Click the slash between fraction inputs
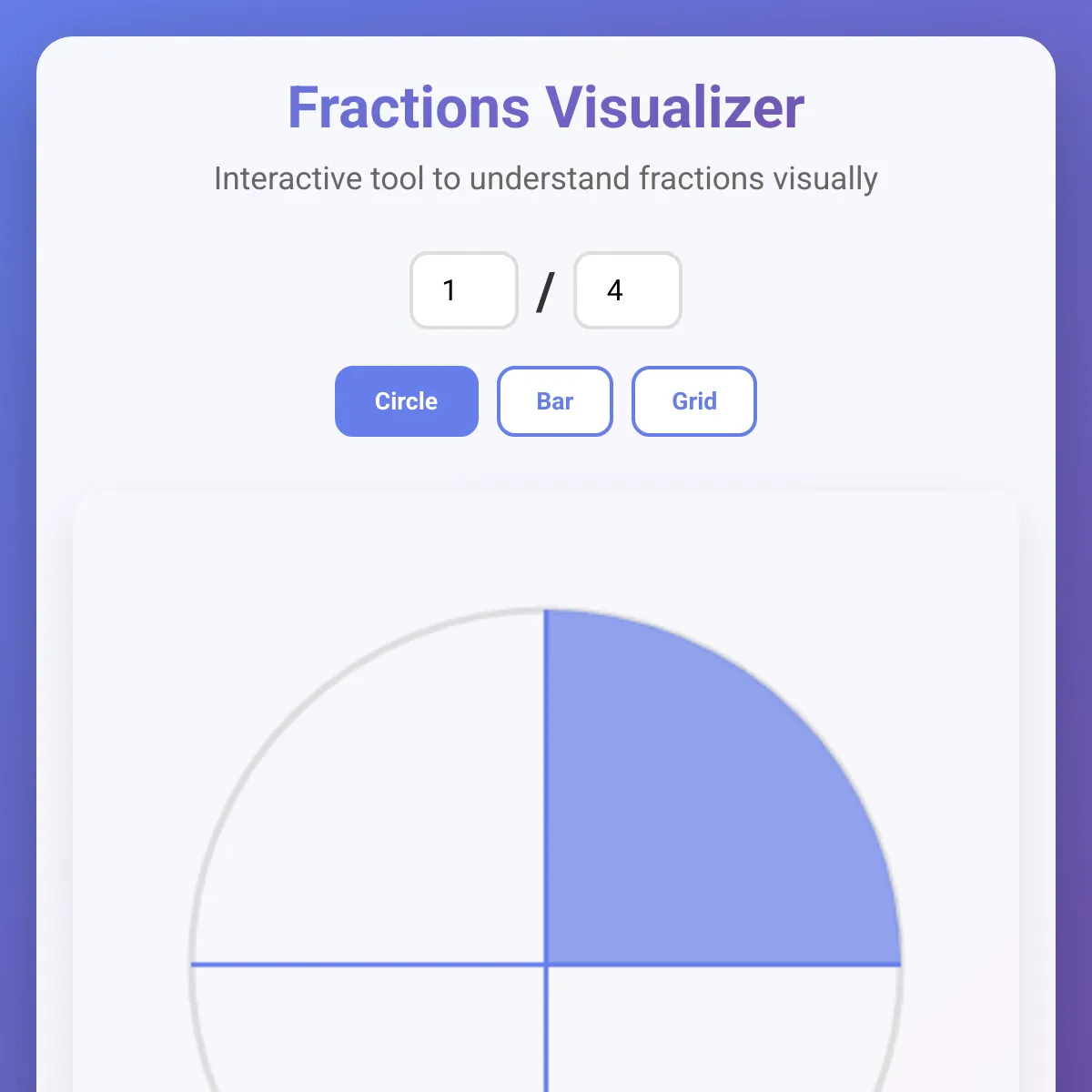Screen dimensions: 1092x1092 click(545, 291)
